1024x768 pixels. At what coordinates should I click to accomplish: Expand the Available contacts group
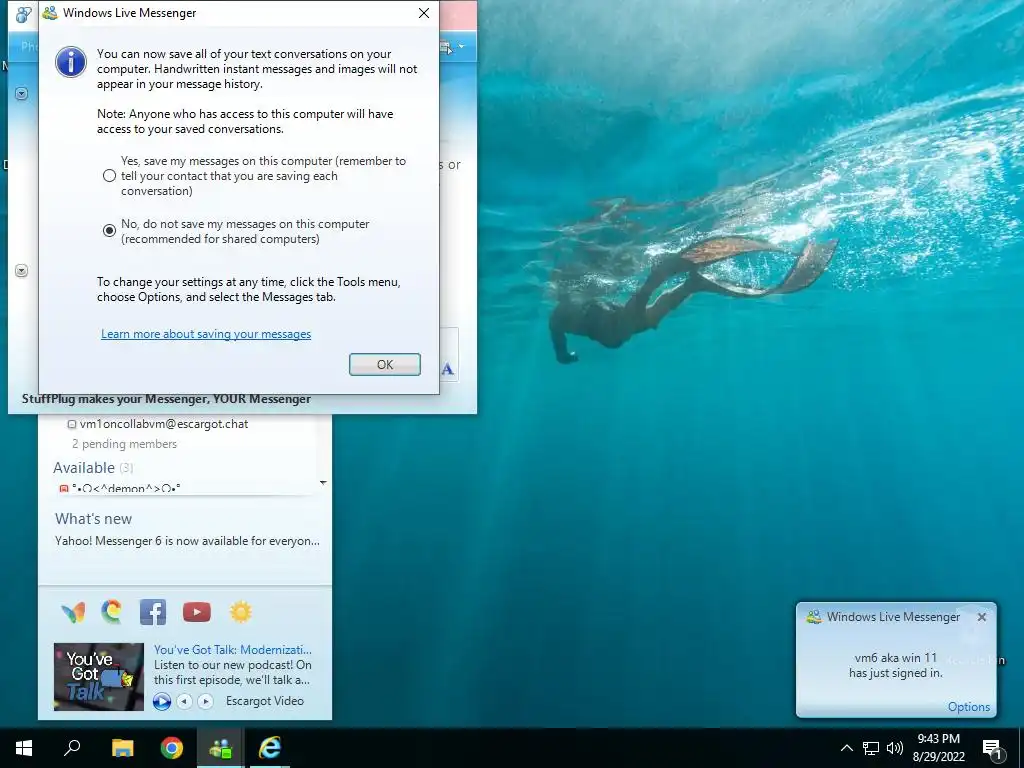pos(93,468)
